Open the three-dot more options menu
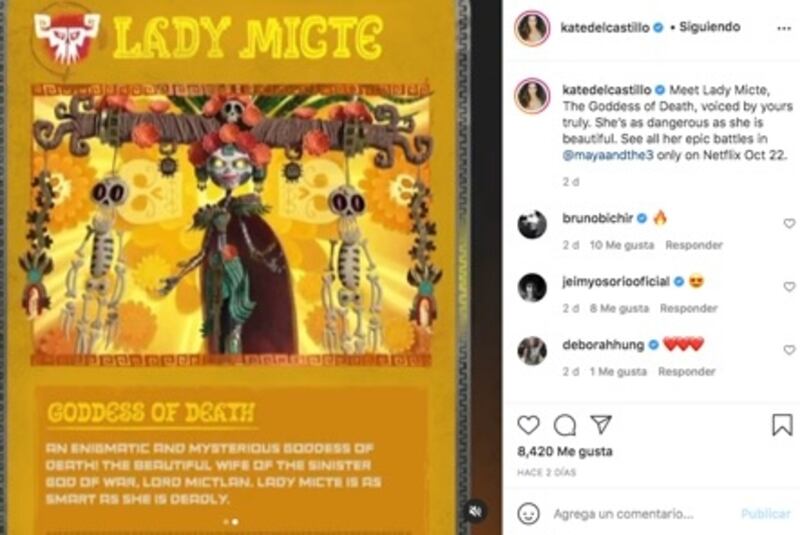This screenshot has width=800, height=535. coord(784,28)
